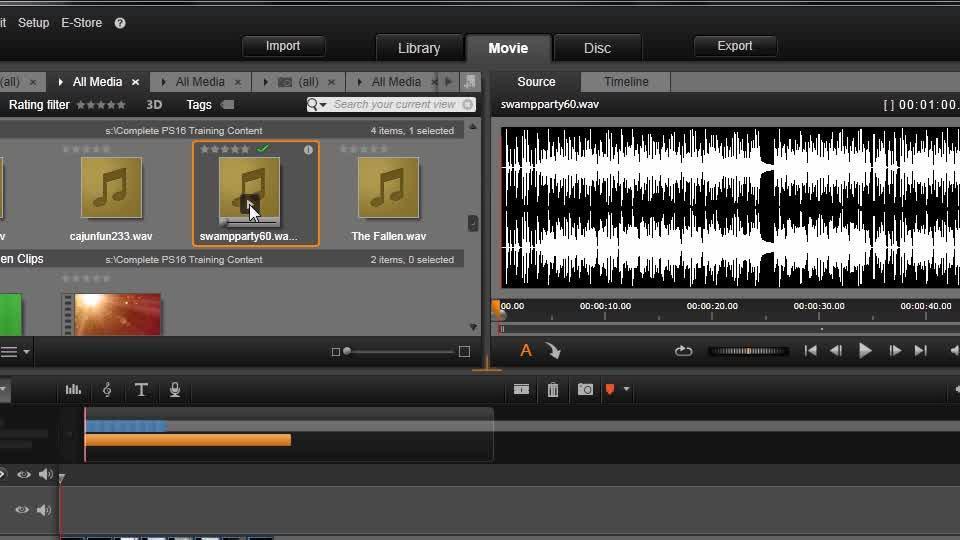Expand the second All Media tab arrow
This screenshot has height=540, width=960.
tap(163, 82)
